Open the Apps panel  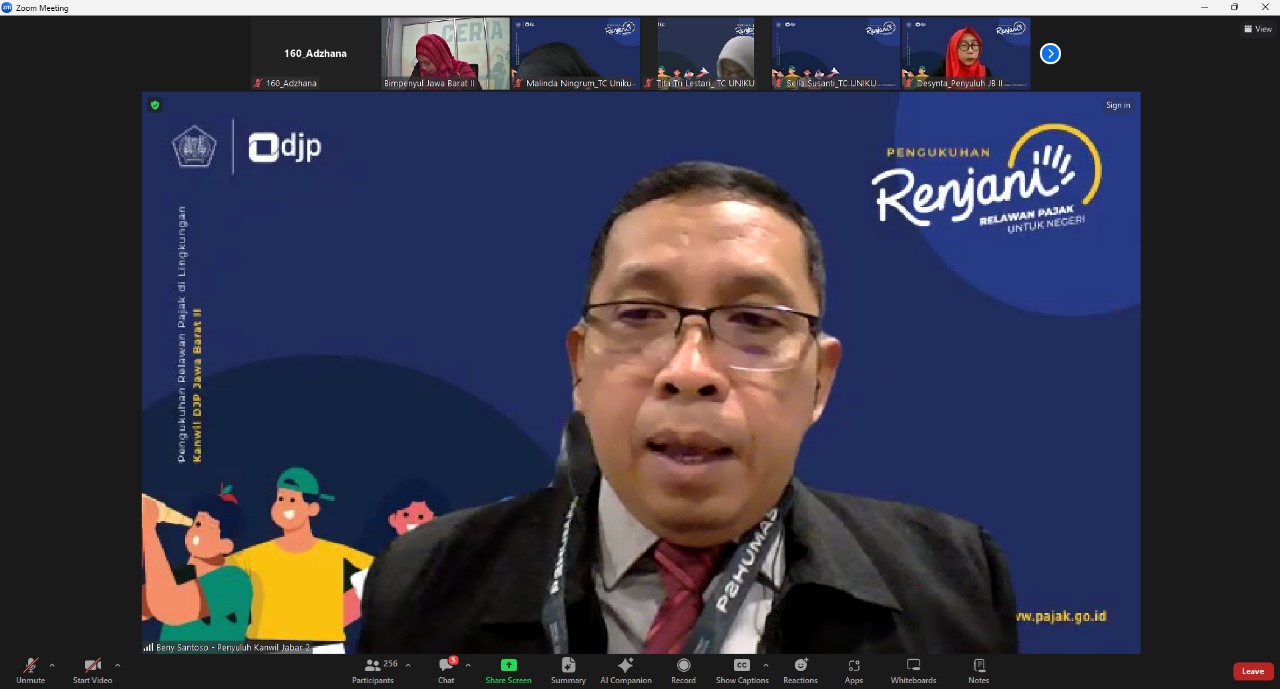tap(853, 670)
